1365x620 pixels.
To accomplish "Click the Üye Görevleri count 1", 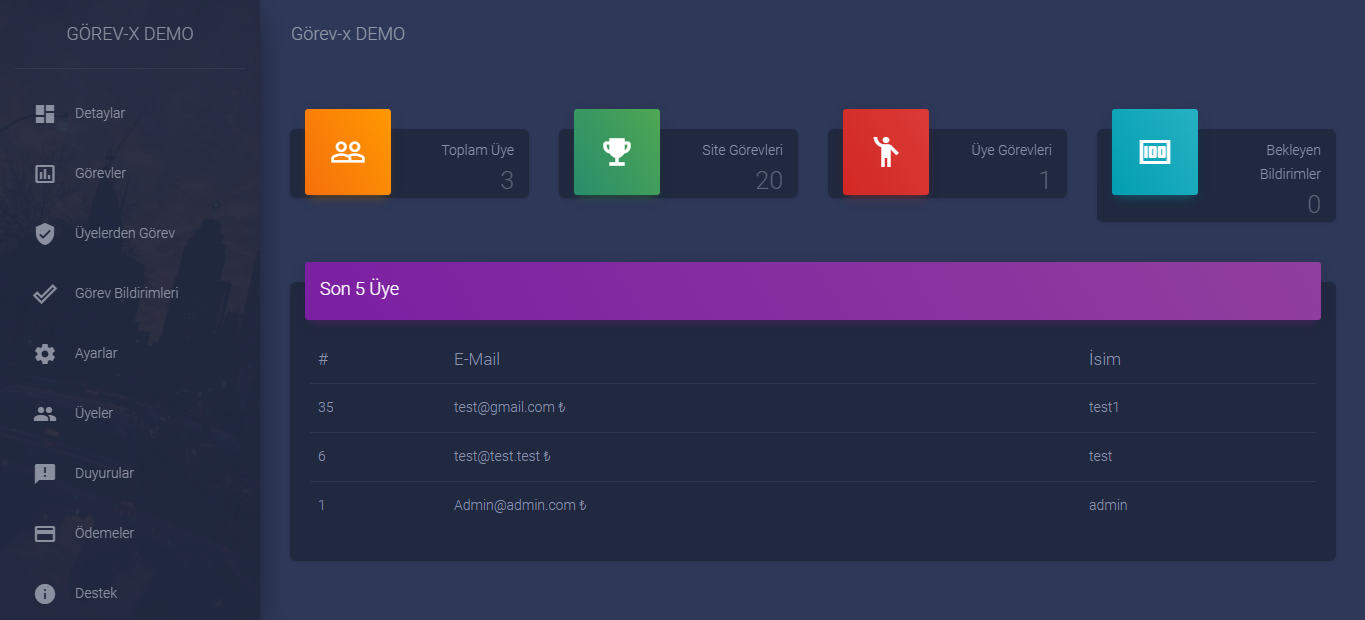I will pyautogui.click(x=1046, y=181).
